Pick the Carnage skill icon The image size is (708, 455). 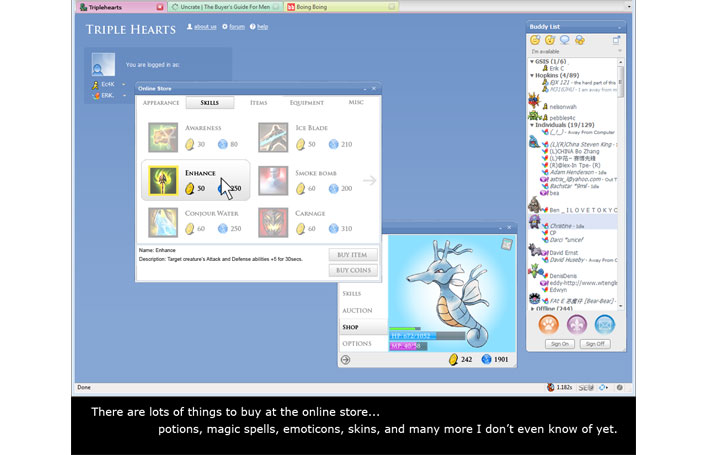[273, 221]
